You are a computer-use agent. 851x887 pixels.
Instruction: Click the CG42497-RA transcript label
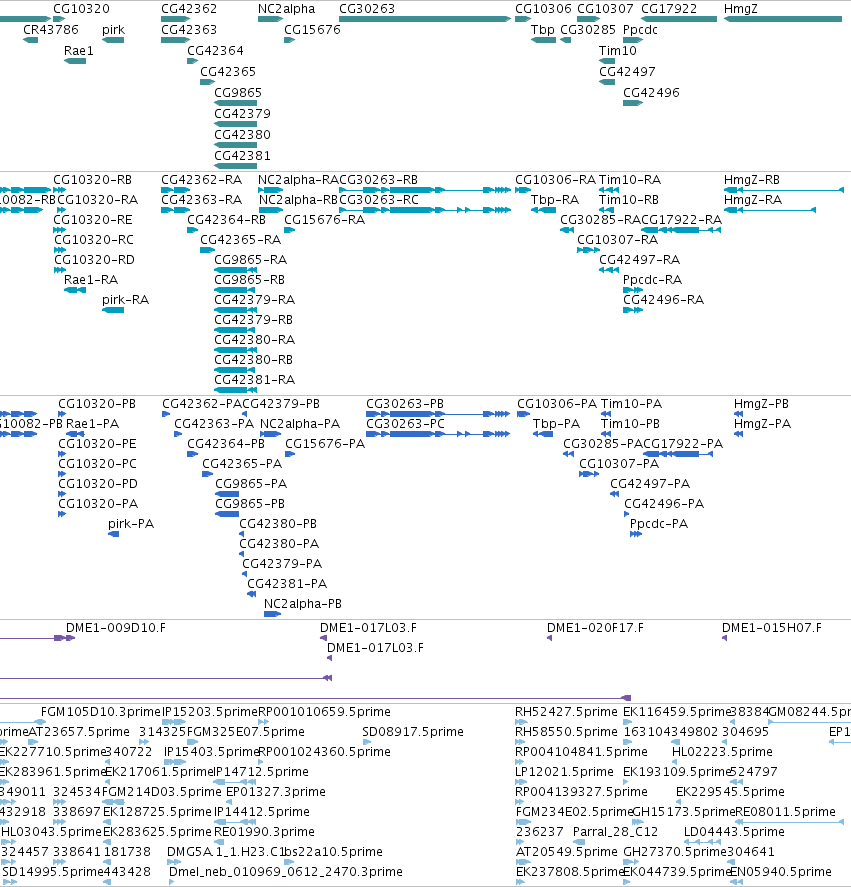tap(639, 260)
